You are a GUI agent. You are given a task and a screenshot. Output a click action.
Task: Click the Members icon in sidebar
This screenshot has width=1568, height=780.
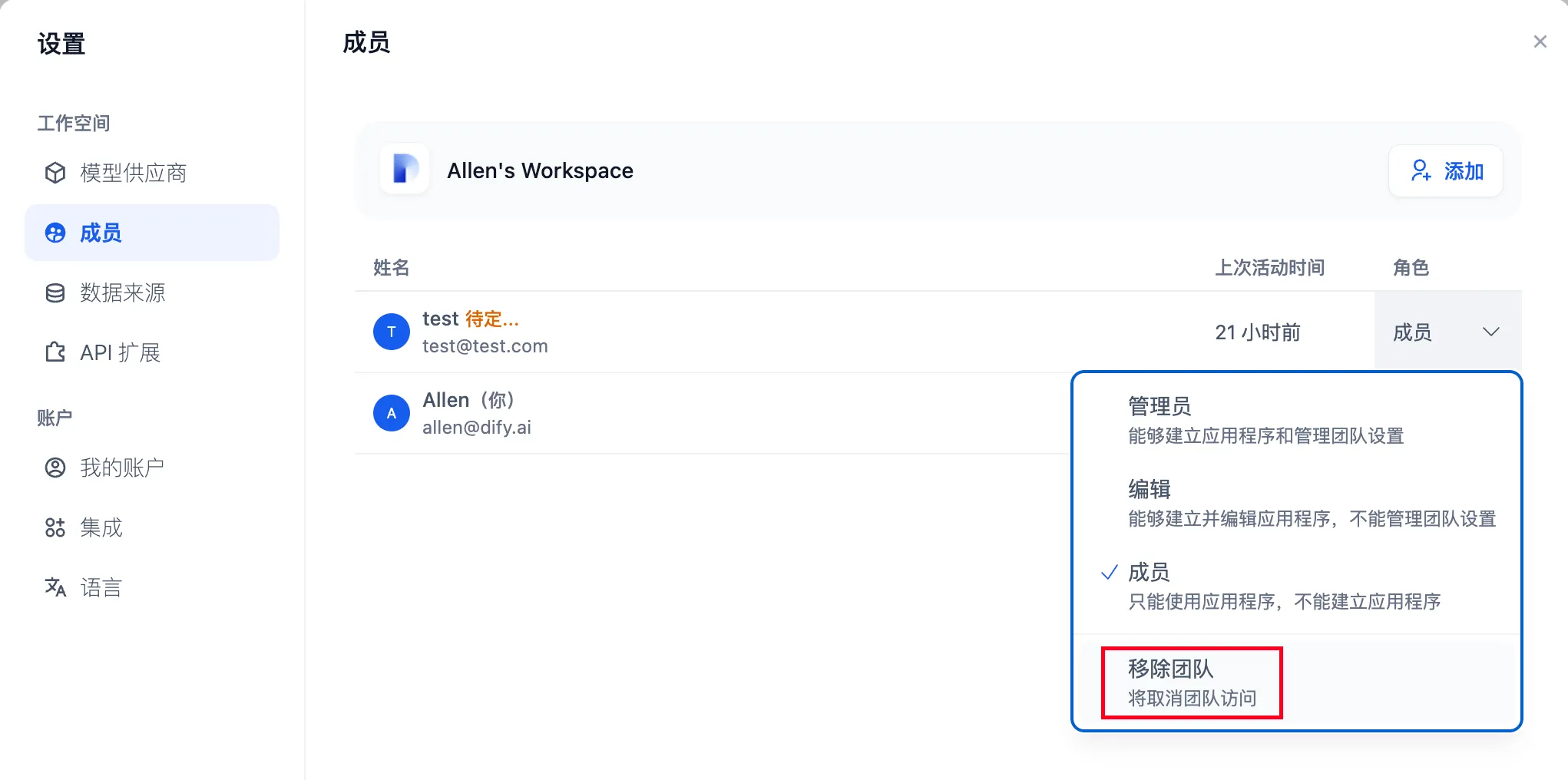55,233
